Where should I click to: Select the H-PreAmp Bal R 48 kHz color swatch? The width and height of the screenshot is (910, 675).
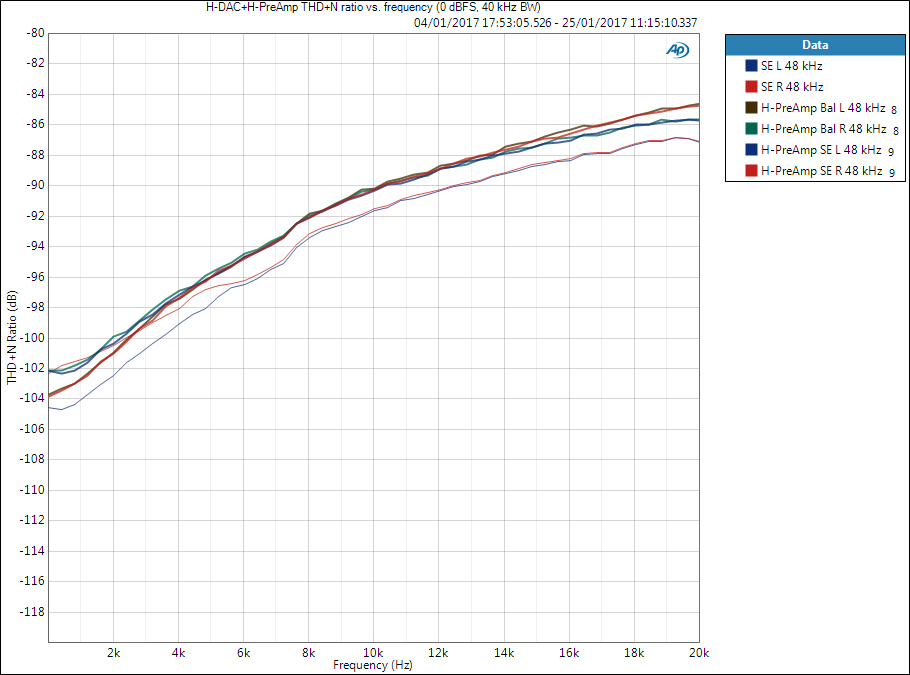751,128
